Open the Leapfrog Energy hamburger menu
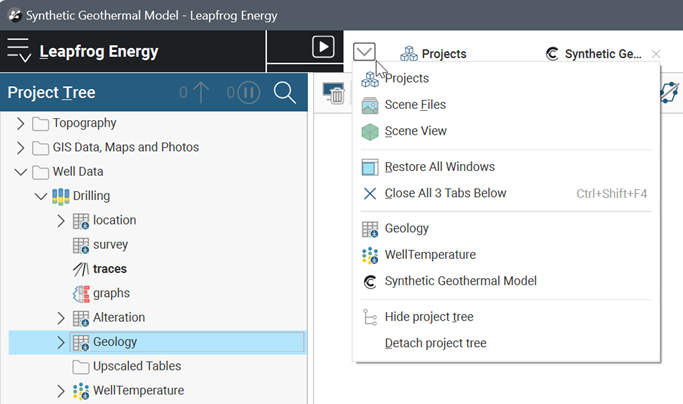 pos(19,52)
